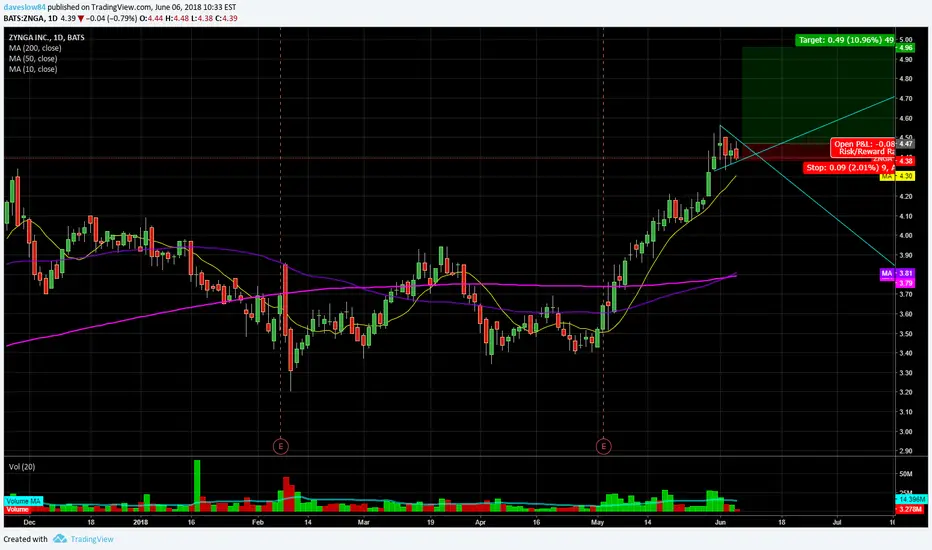Click the tallest green volume bar in January
This screenshot has height=550, width=932.
coord(197,486)
